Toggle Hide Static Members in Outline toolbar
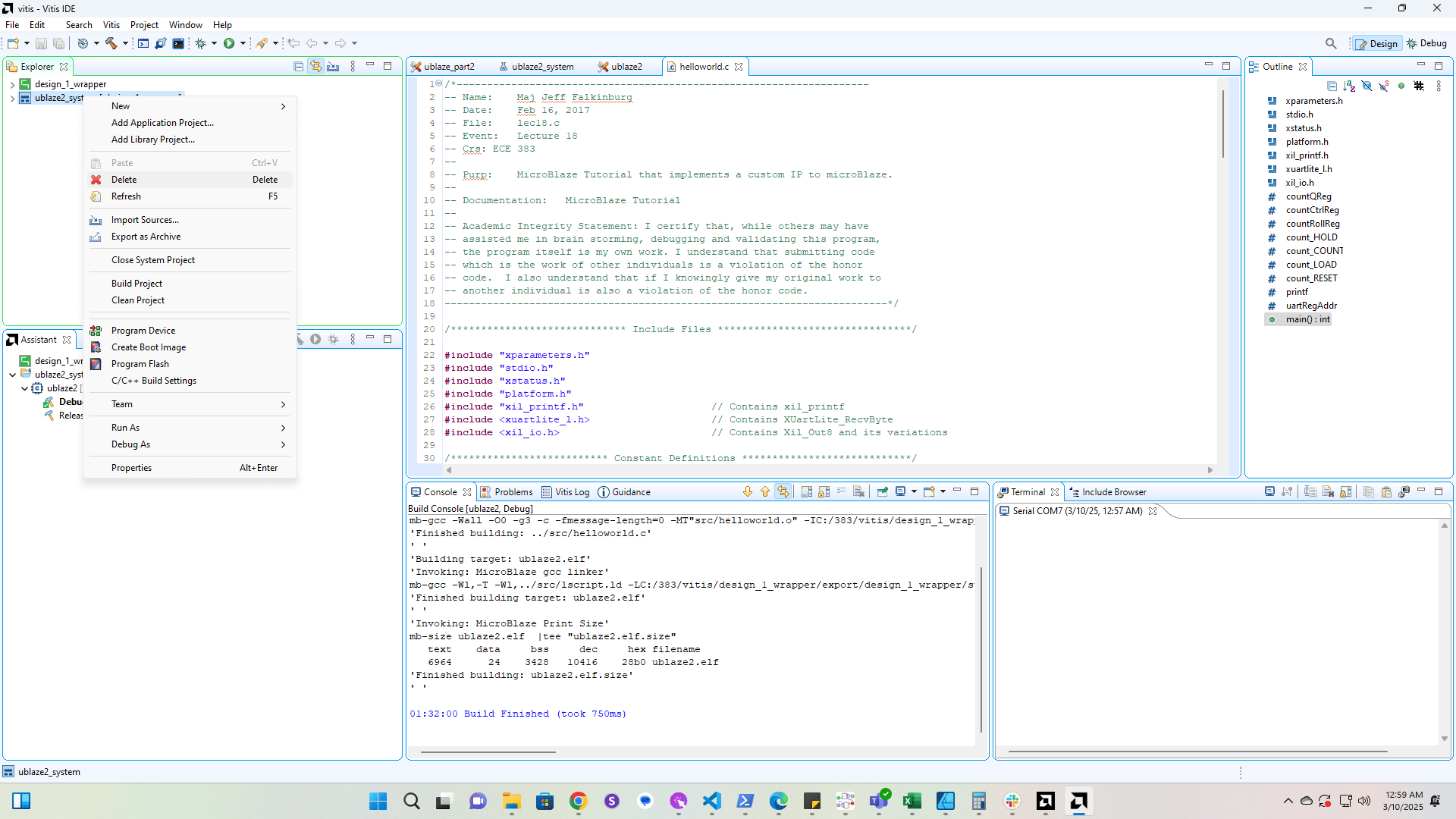 1384,86
